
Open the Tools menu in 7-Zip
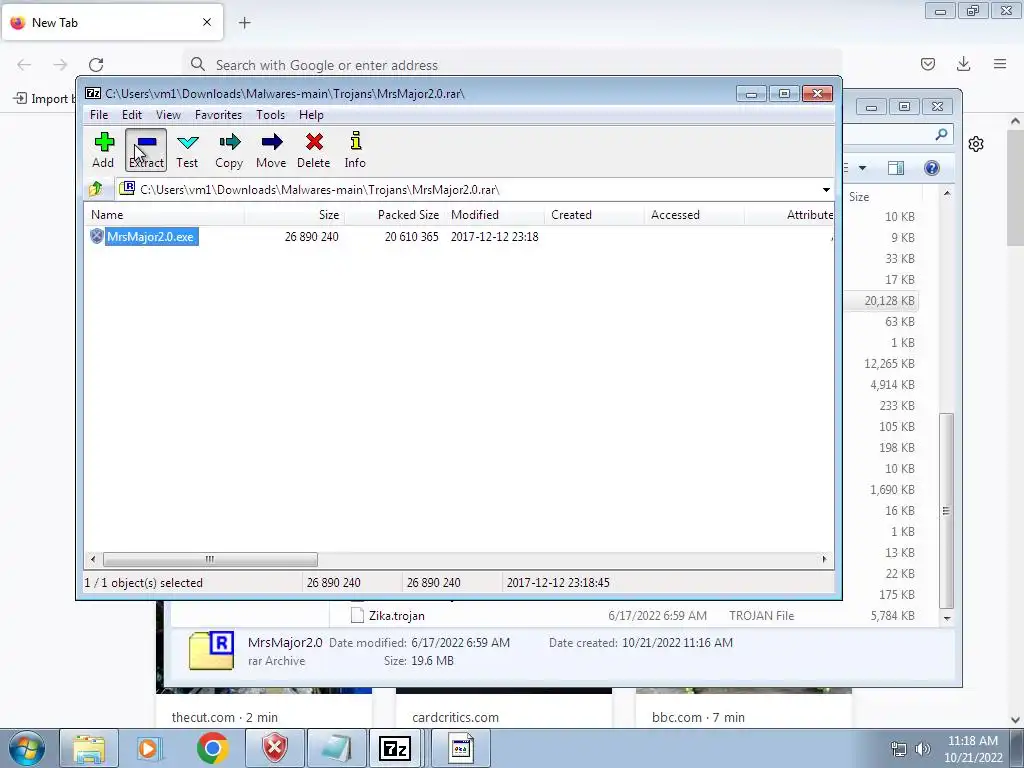click(x=270, y=115)
